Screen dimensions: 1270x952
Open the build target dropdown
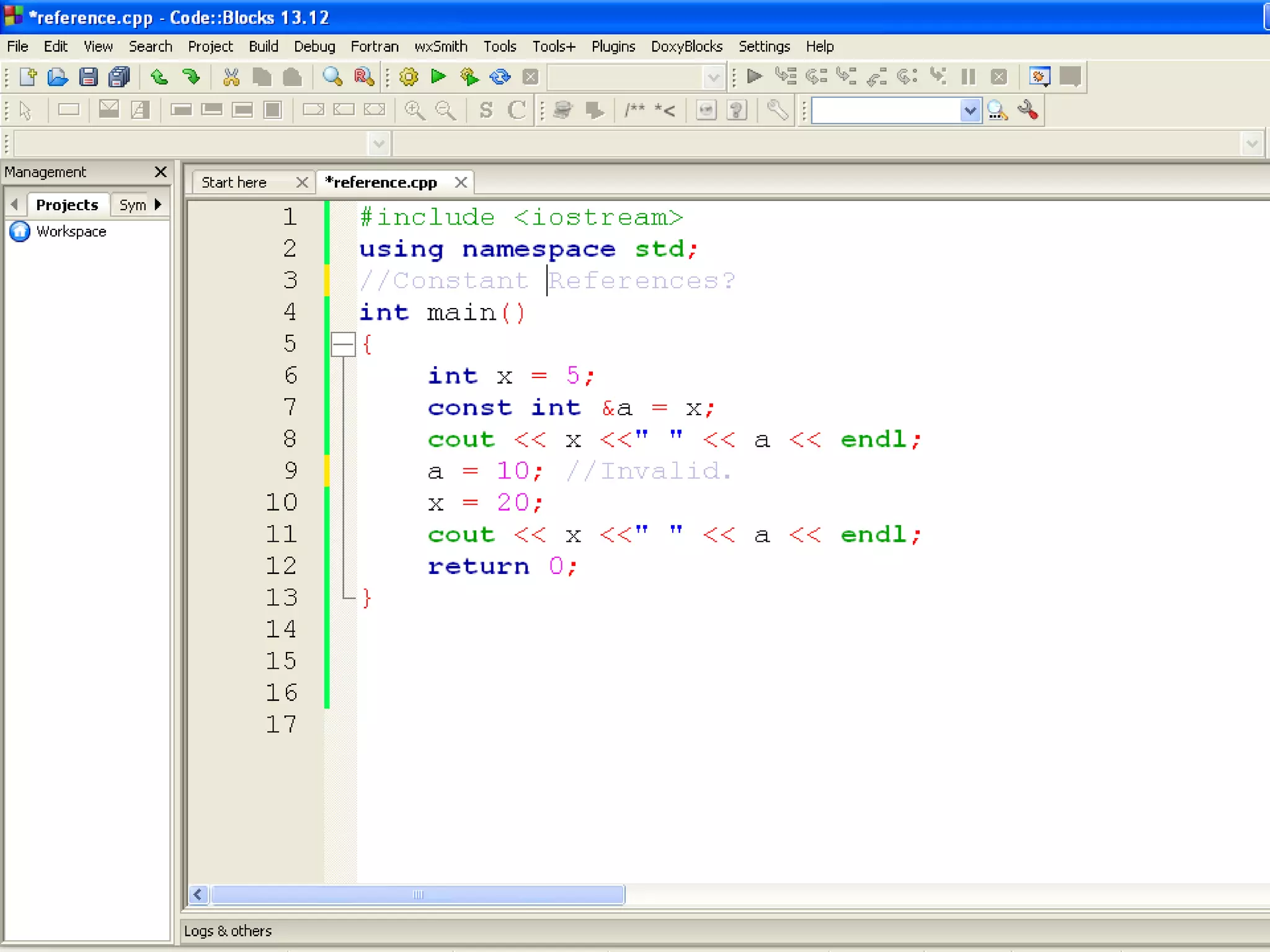pos(713,77)
